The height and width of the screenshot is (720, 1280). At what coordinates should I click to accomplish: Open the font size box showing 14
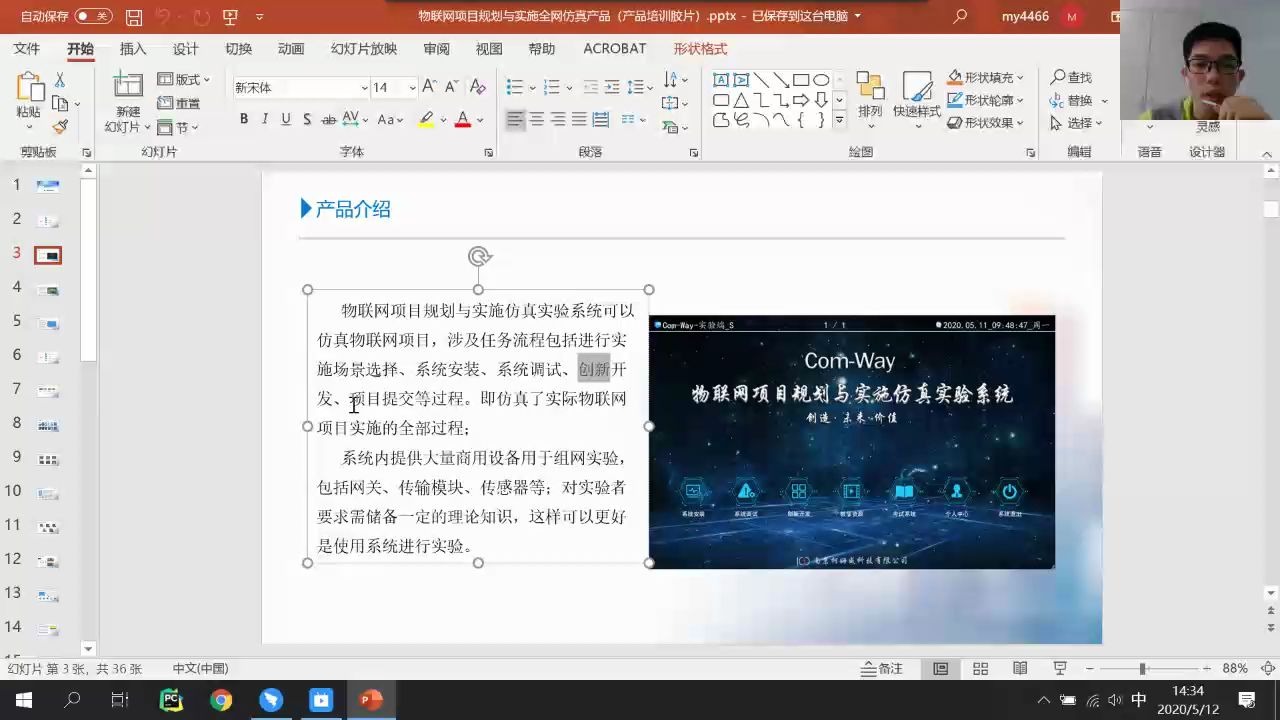point(394,88)
